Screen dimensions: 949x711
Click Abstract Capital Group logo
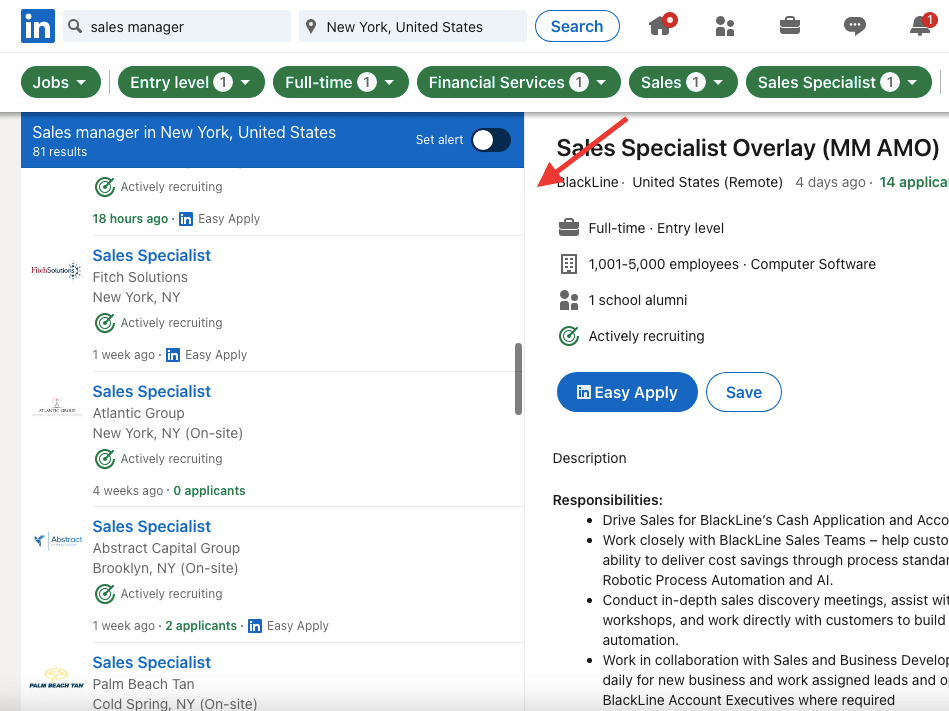pyautogui.click(x=57, y=540)
